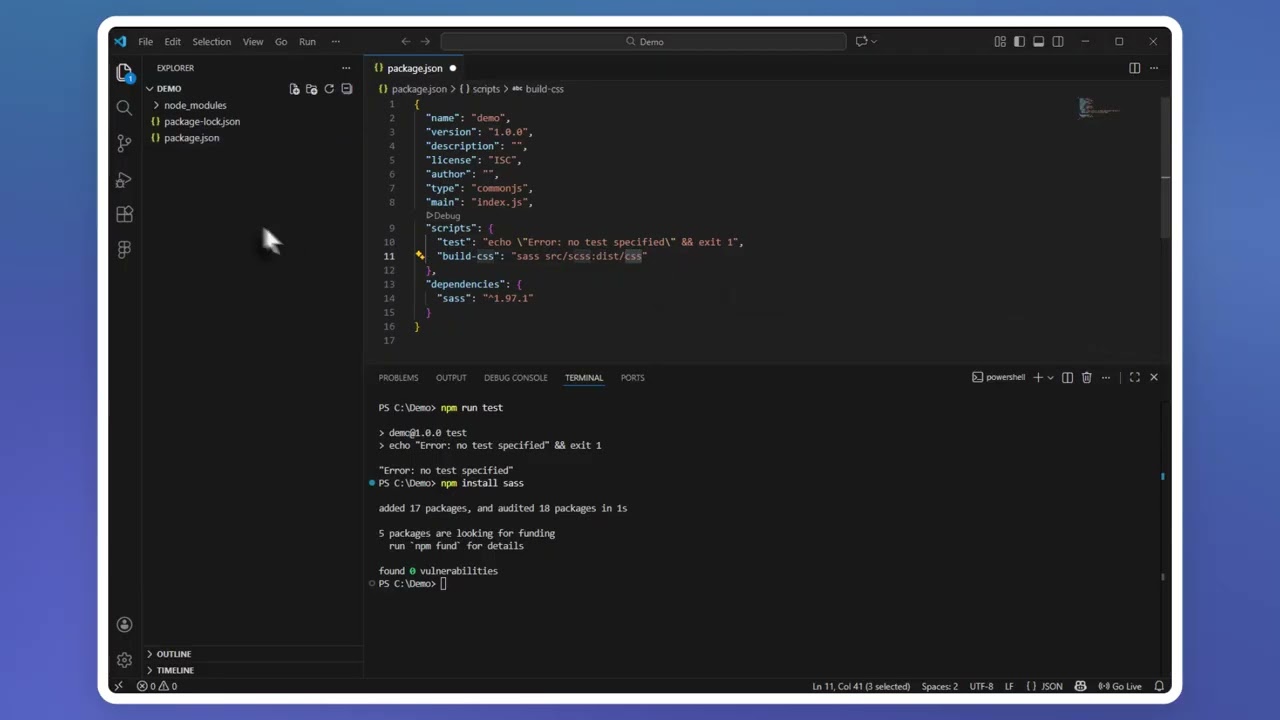The image size is (1280, 720).
Task: Toggle bottom panel visibility
Action: coord(1038,41)
